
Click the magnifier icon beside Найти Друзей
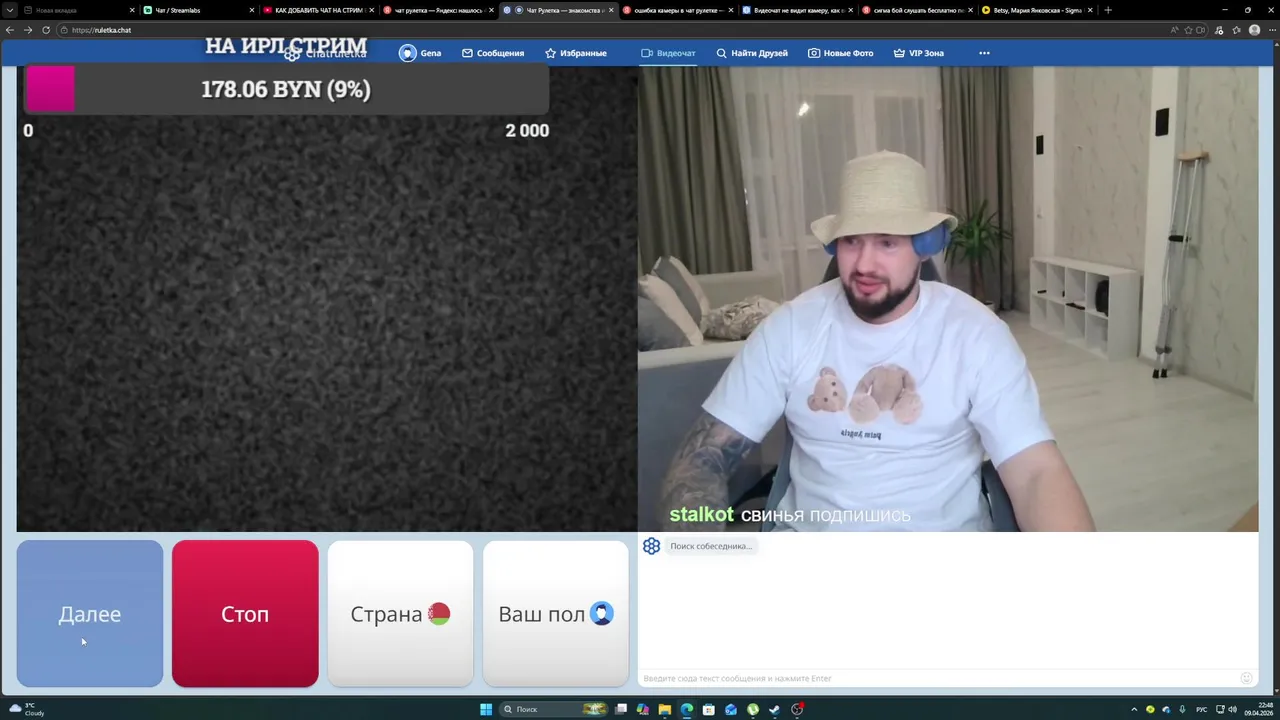click(x=721, y=53)
